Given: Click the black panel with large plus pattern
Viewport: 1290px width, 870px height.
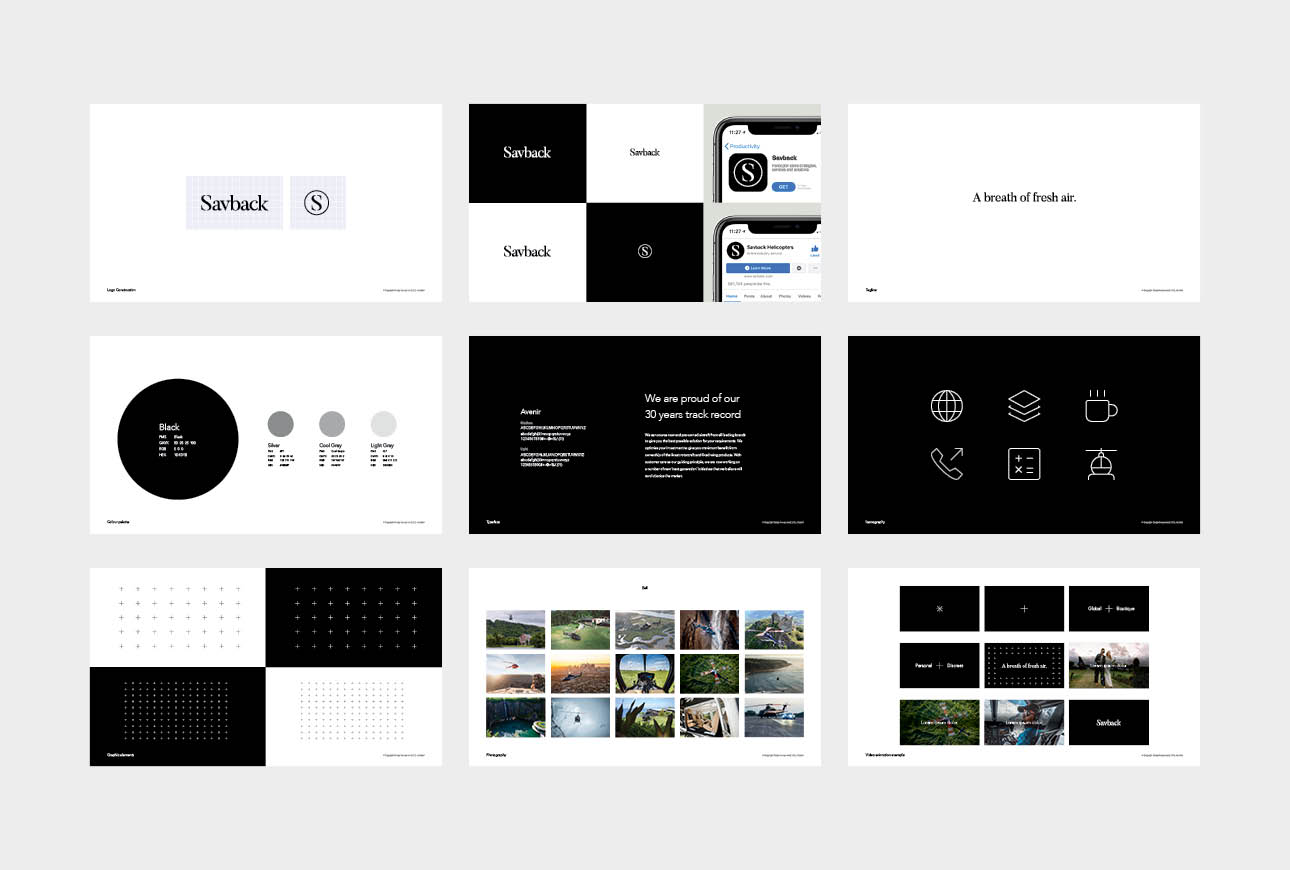Looking at the screenshot, I should [354, 618].
